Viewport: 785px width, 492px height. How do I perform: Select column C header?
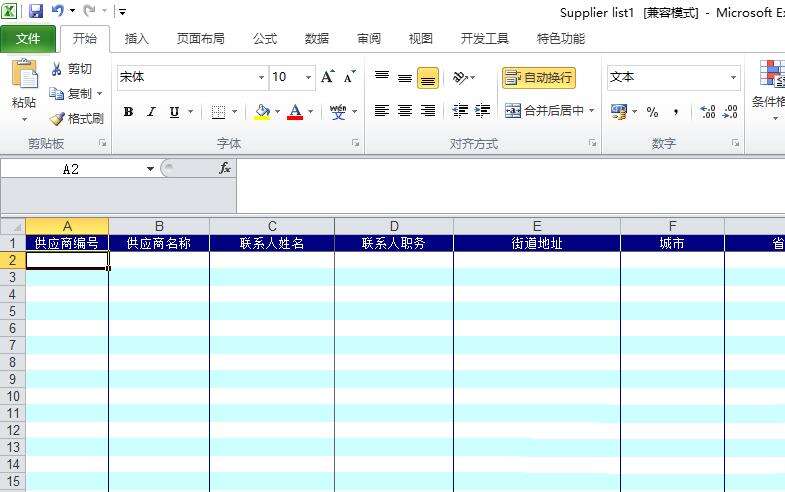pos(272,226)
